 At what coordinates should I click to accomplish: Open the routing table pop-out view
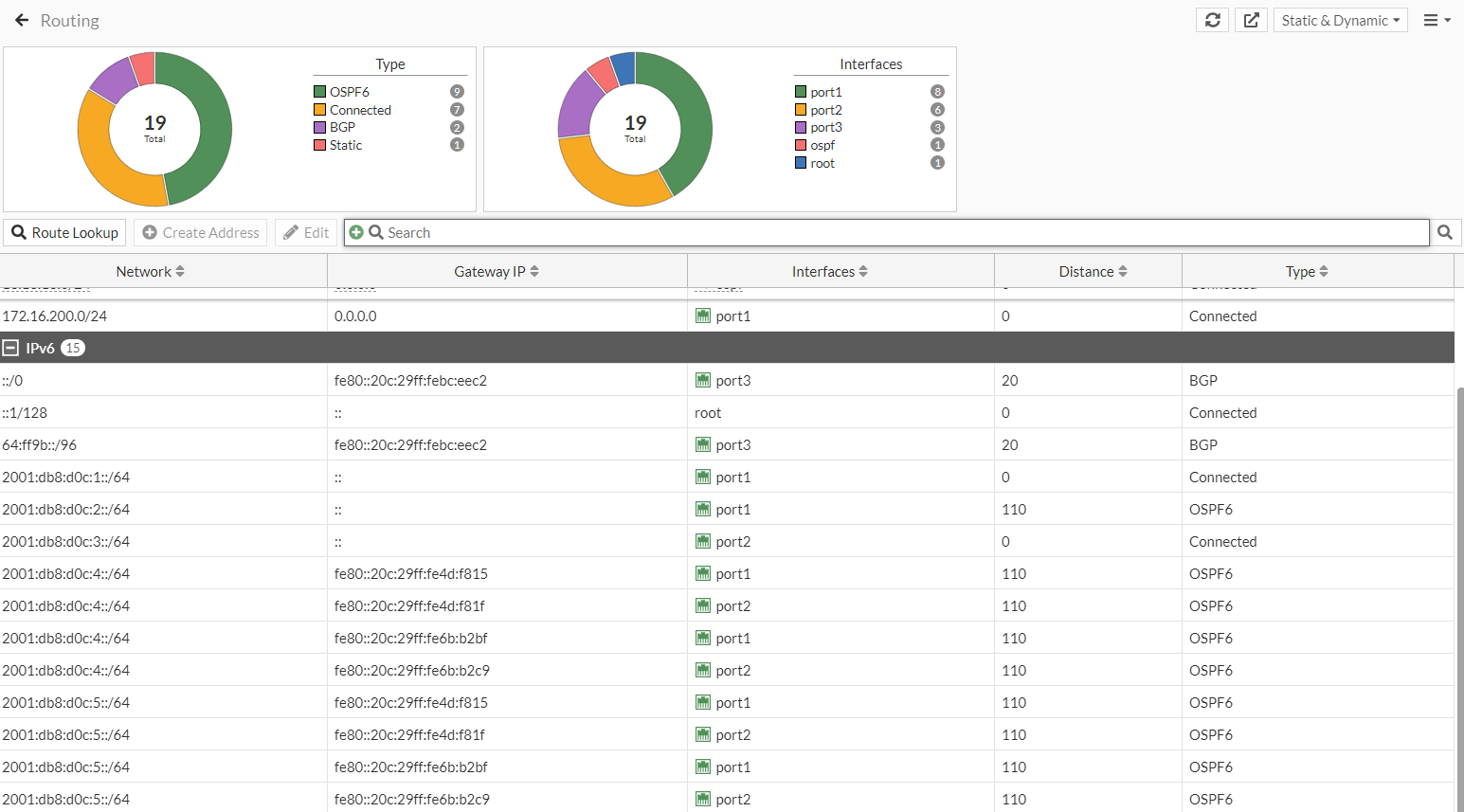[x=1251, y=19]
